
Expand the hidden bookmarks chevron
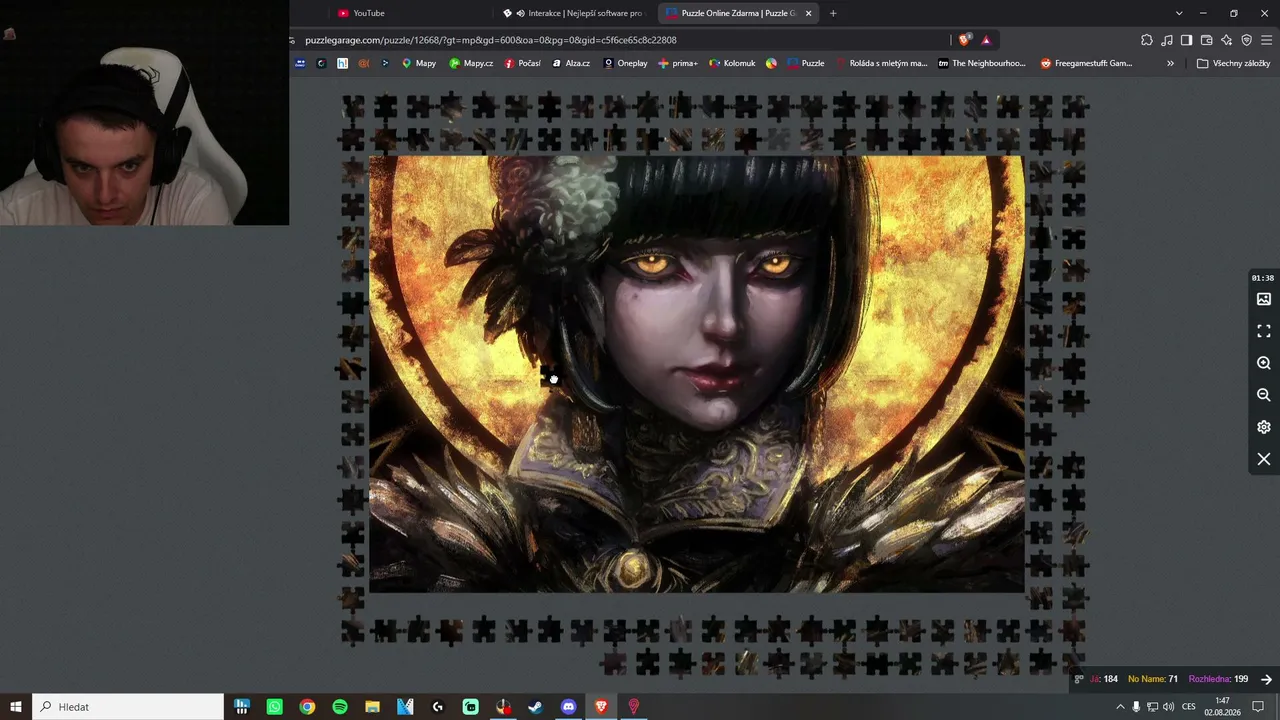(1170, 63)
